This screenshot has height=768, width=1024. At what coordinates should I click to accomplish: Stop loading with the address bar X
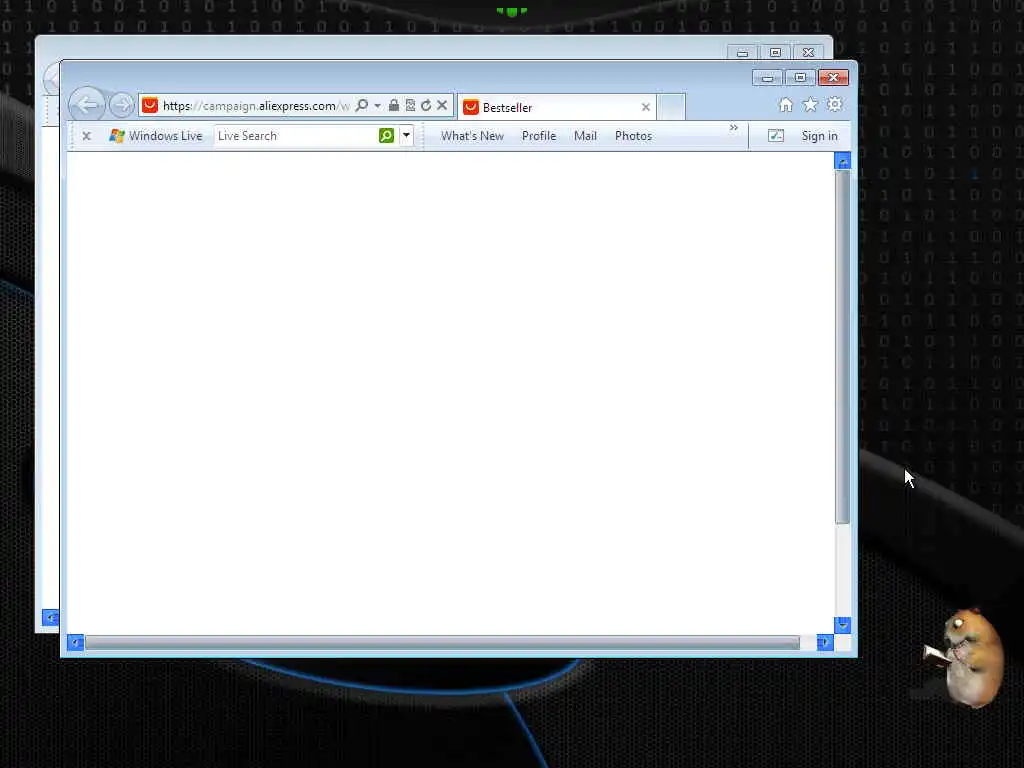pyautogui.click(x=442, y=105)
